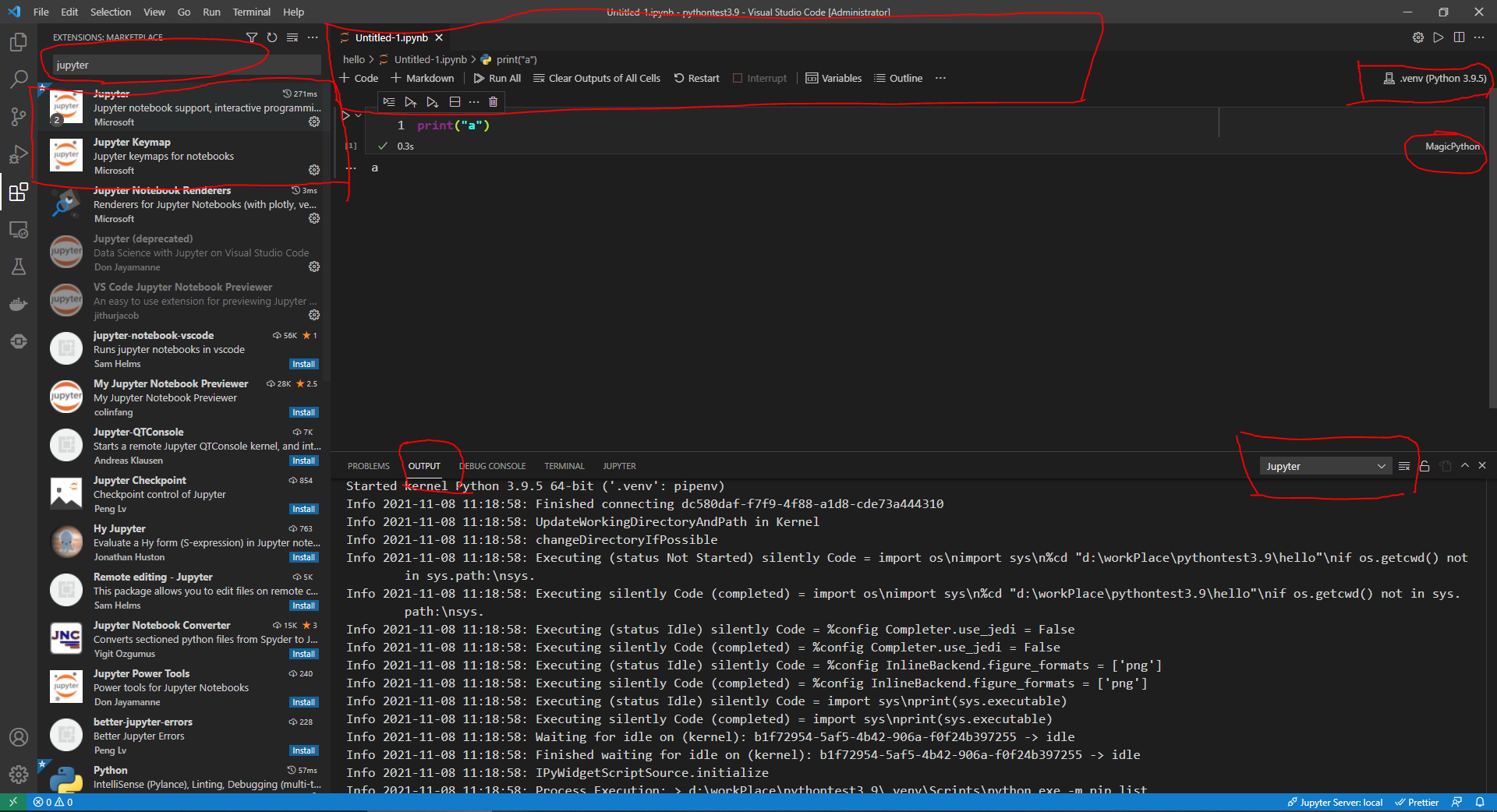Switch to the DEBUG CONSOLE tab
1497x812 pixels.
coord(492,466)
